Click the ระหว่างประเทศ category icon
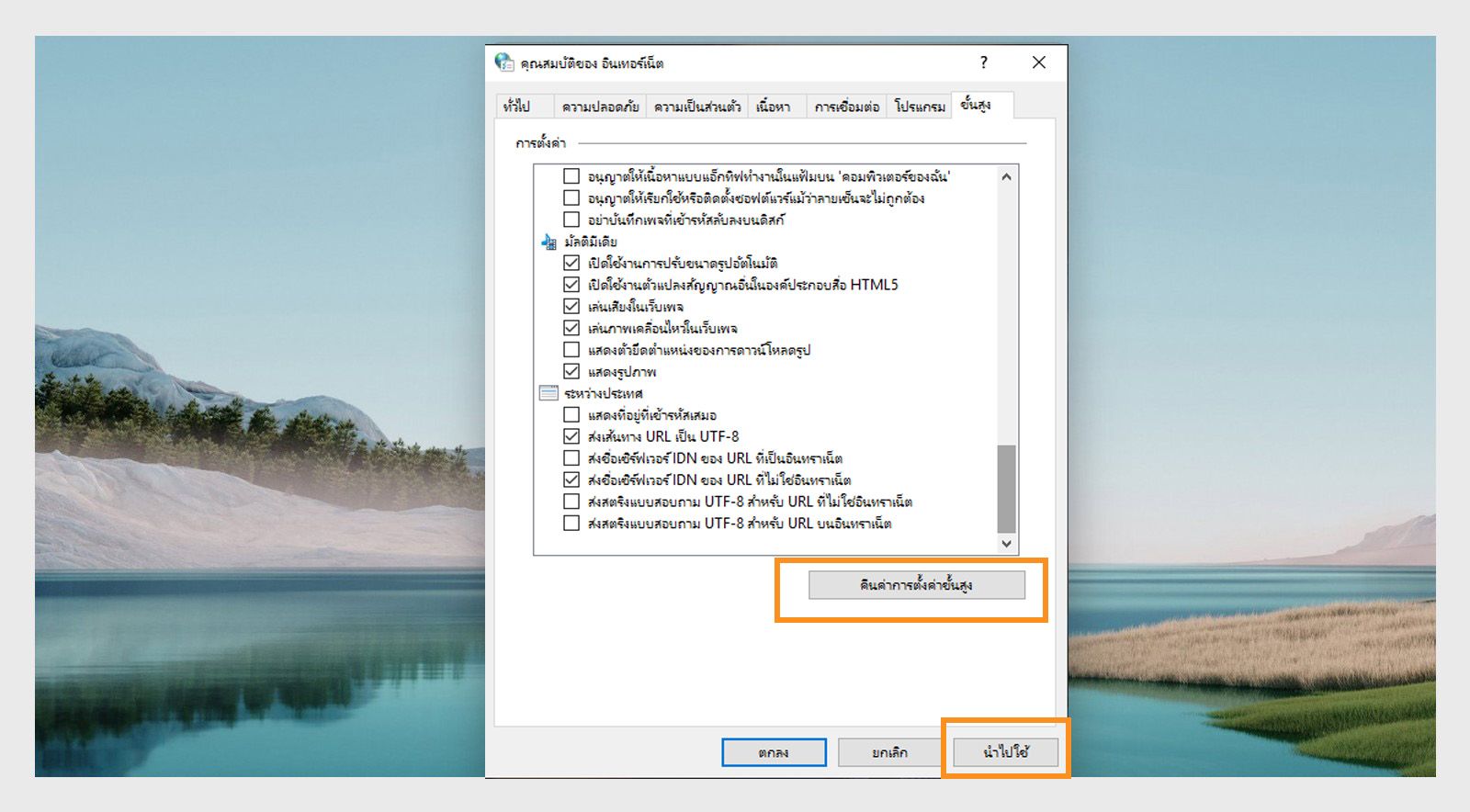Screen dimensions: 1470x812 pyautogui.click(x=548, y=393)
